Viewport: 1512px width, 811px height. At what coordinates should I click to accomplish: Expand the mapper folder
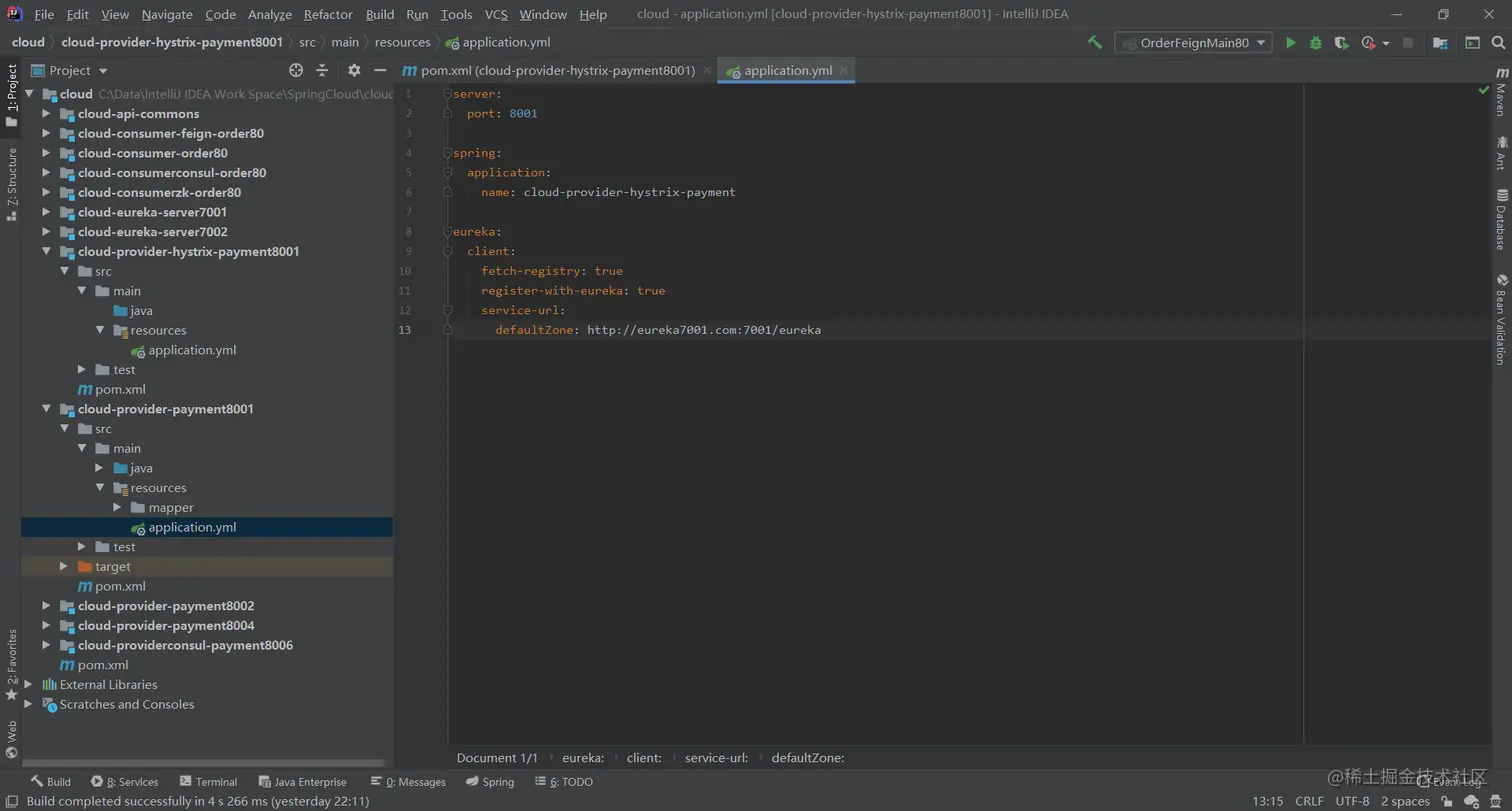tap(117, 508)
